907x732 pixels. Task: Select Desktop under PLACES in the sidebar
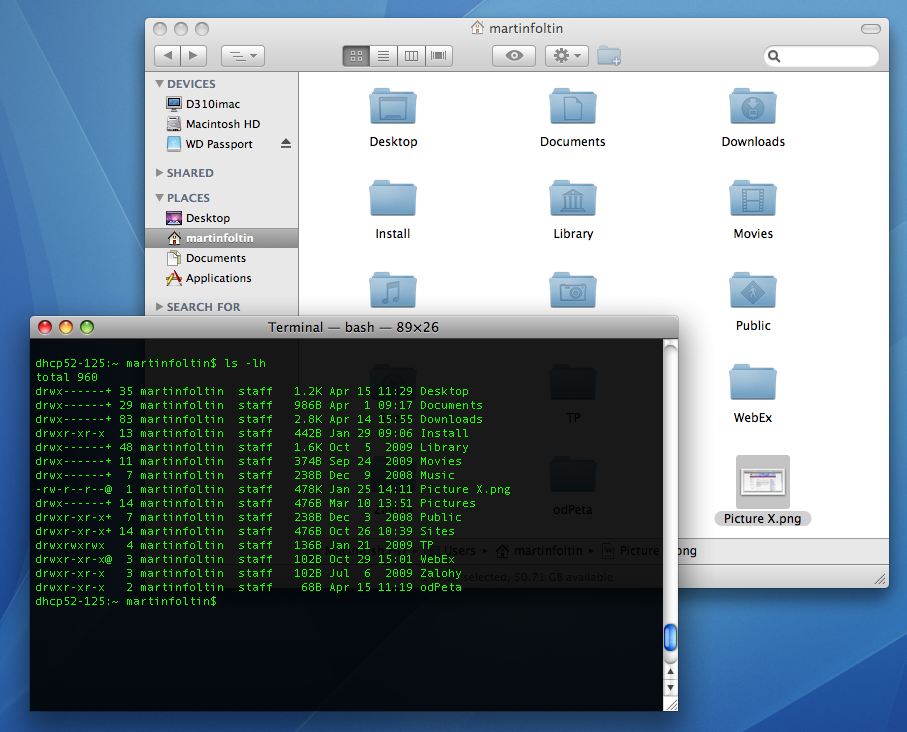coord(222,218)
